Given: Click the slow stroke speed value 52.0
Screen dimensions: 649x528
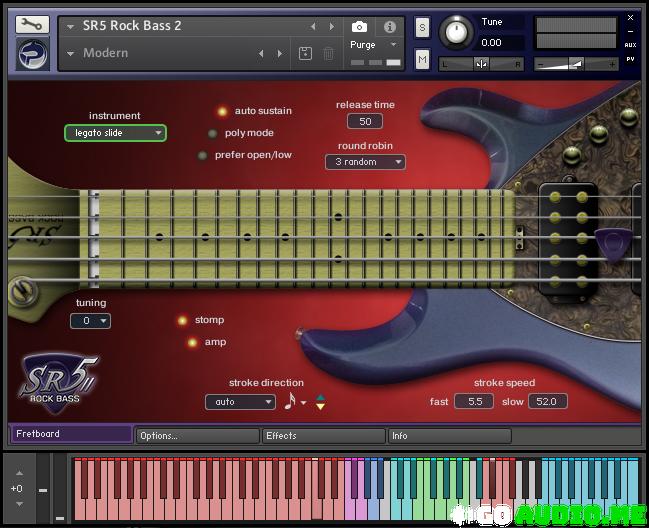Looking at the screenshot, I should (x=547, y=401).
